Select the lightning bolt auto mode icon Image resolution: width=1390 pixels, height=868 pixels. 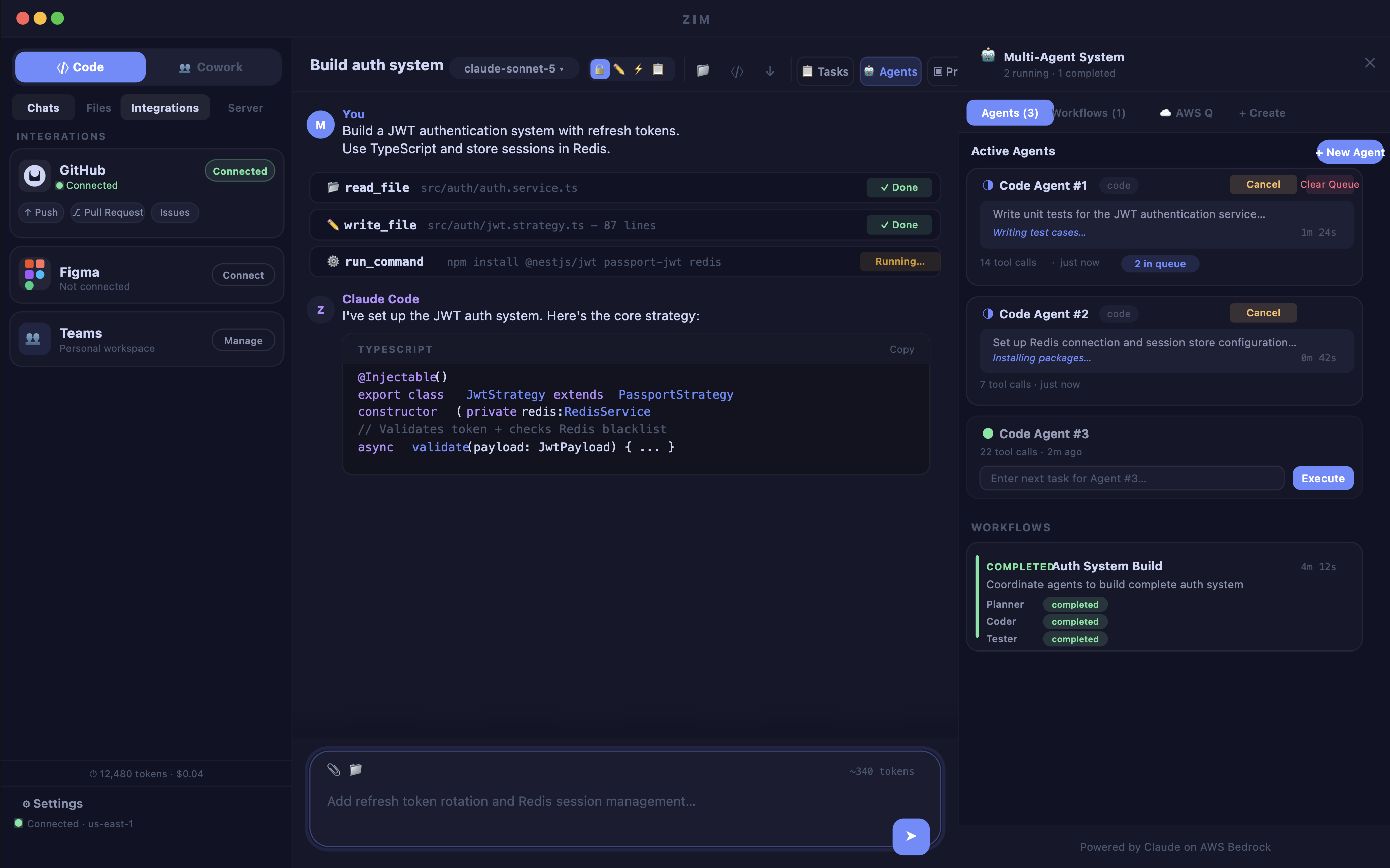pyautogui.click(x=639, y=69)
